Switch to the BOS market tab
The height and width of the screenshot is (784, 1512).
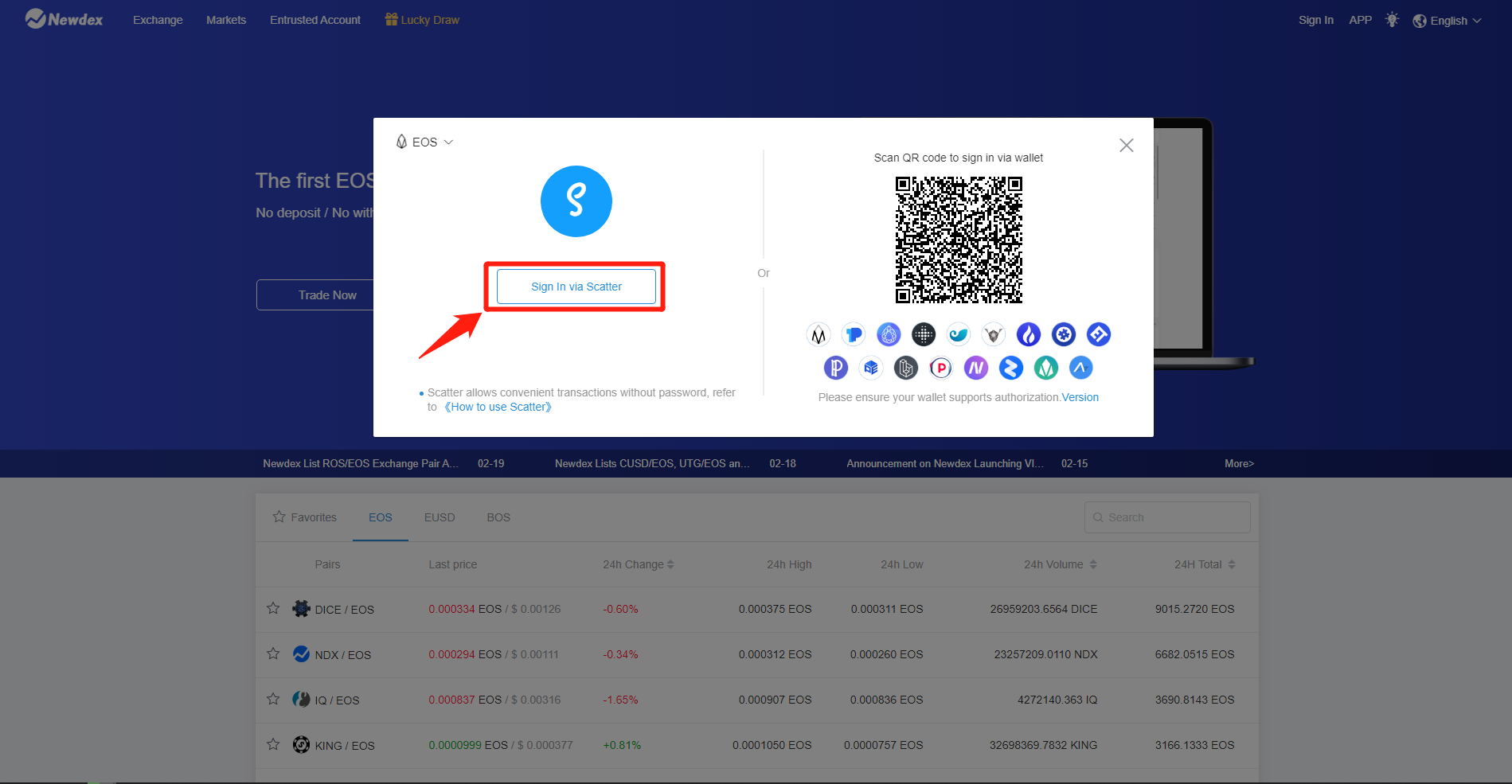click(498, 517)
